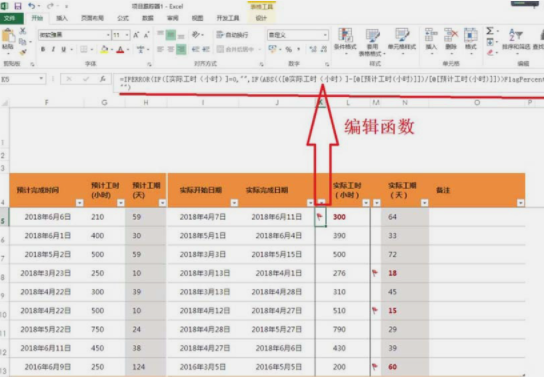This screenshot has height=377, width=544.
Task: Click the Insert Function fx icon
Action: 103,79
